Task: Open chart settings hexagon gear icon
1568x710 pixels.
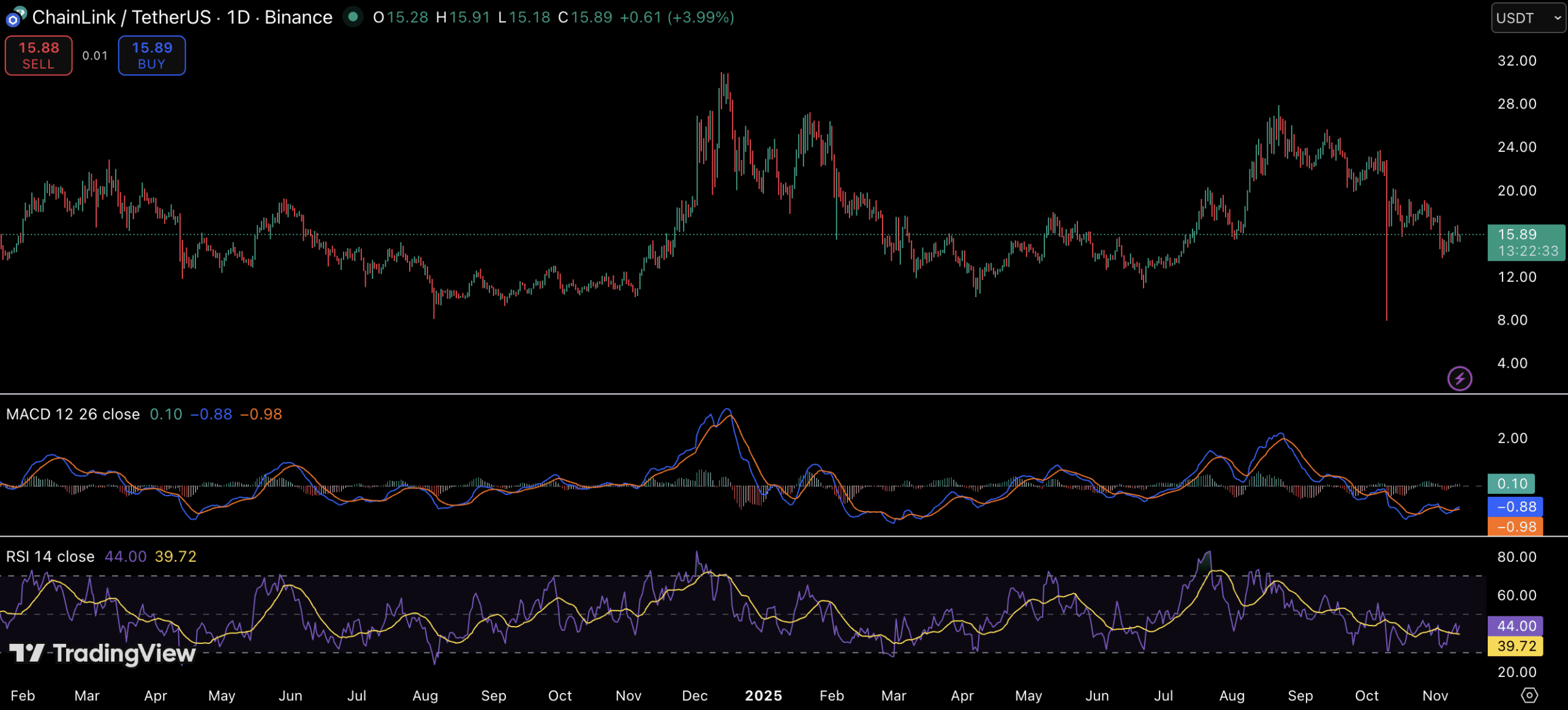Action: [1529, 695]
